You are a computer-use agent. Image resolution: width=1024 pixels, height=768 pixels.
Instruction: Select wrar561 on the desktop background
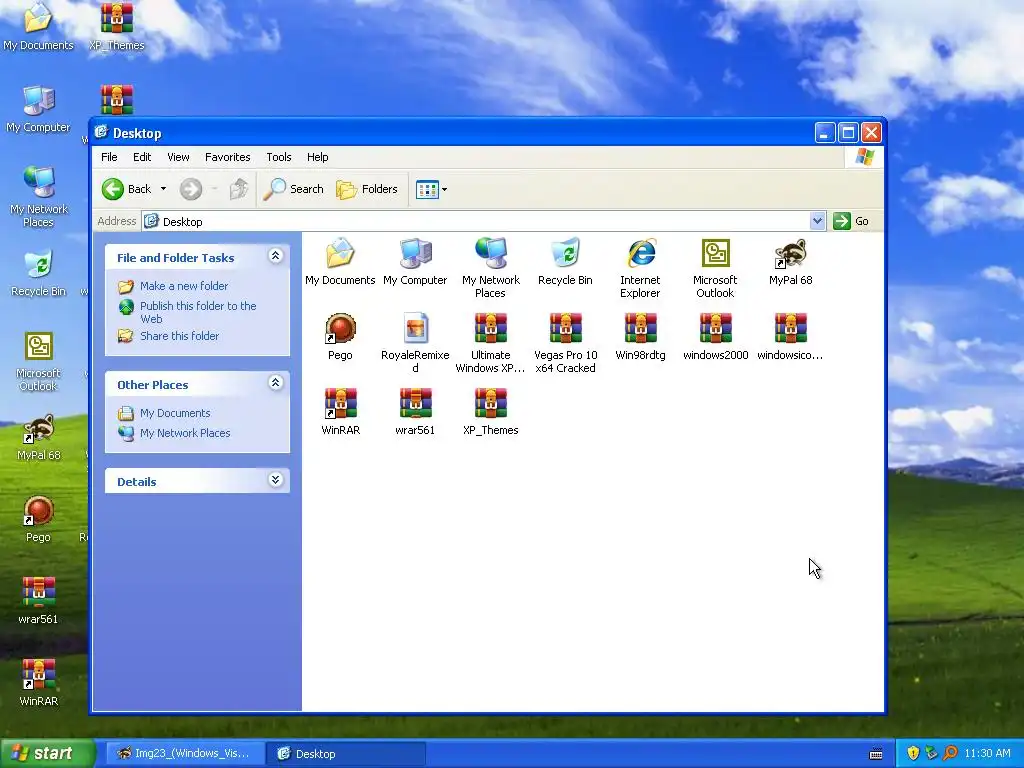coord(38,601)
